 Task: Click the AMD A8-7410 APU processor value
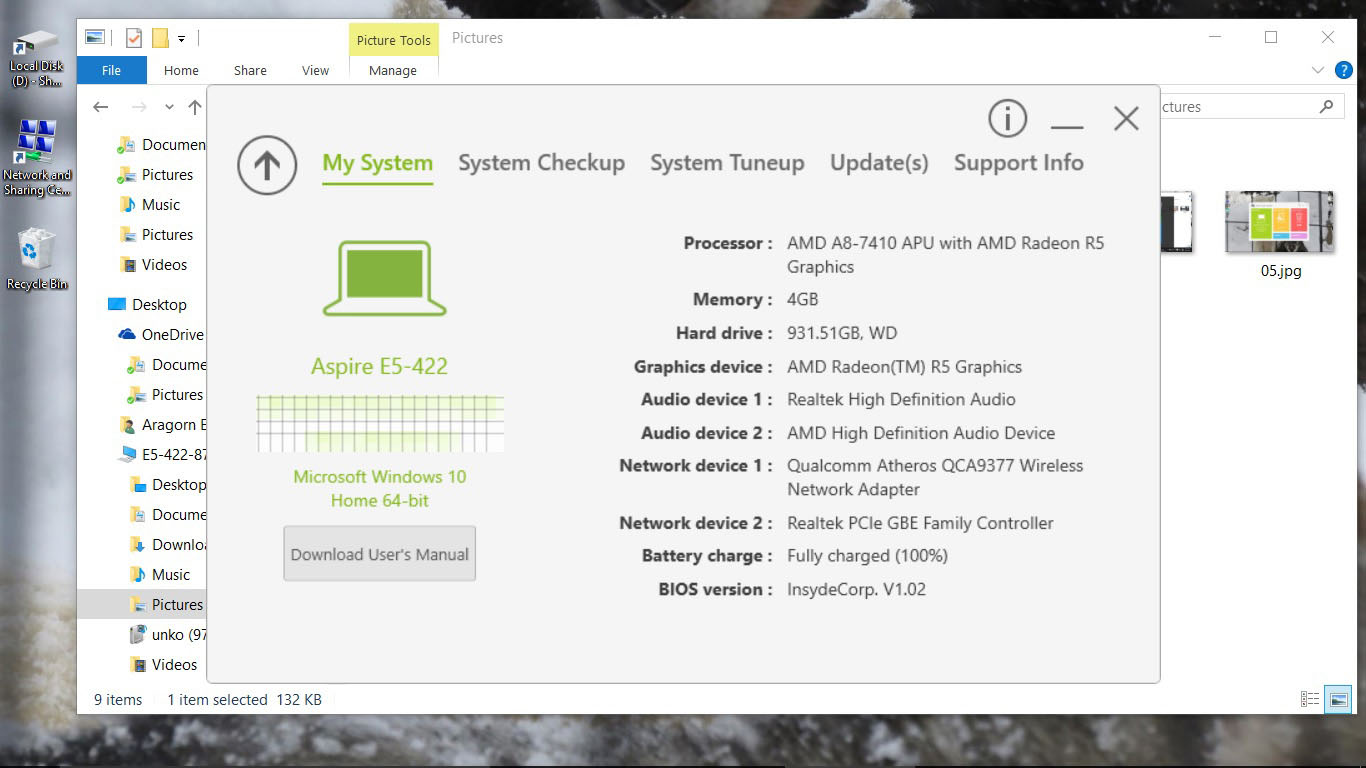point(945,254)
